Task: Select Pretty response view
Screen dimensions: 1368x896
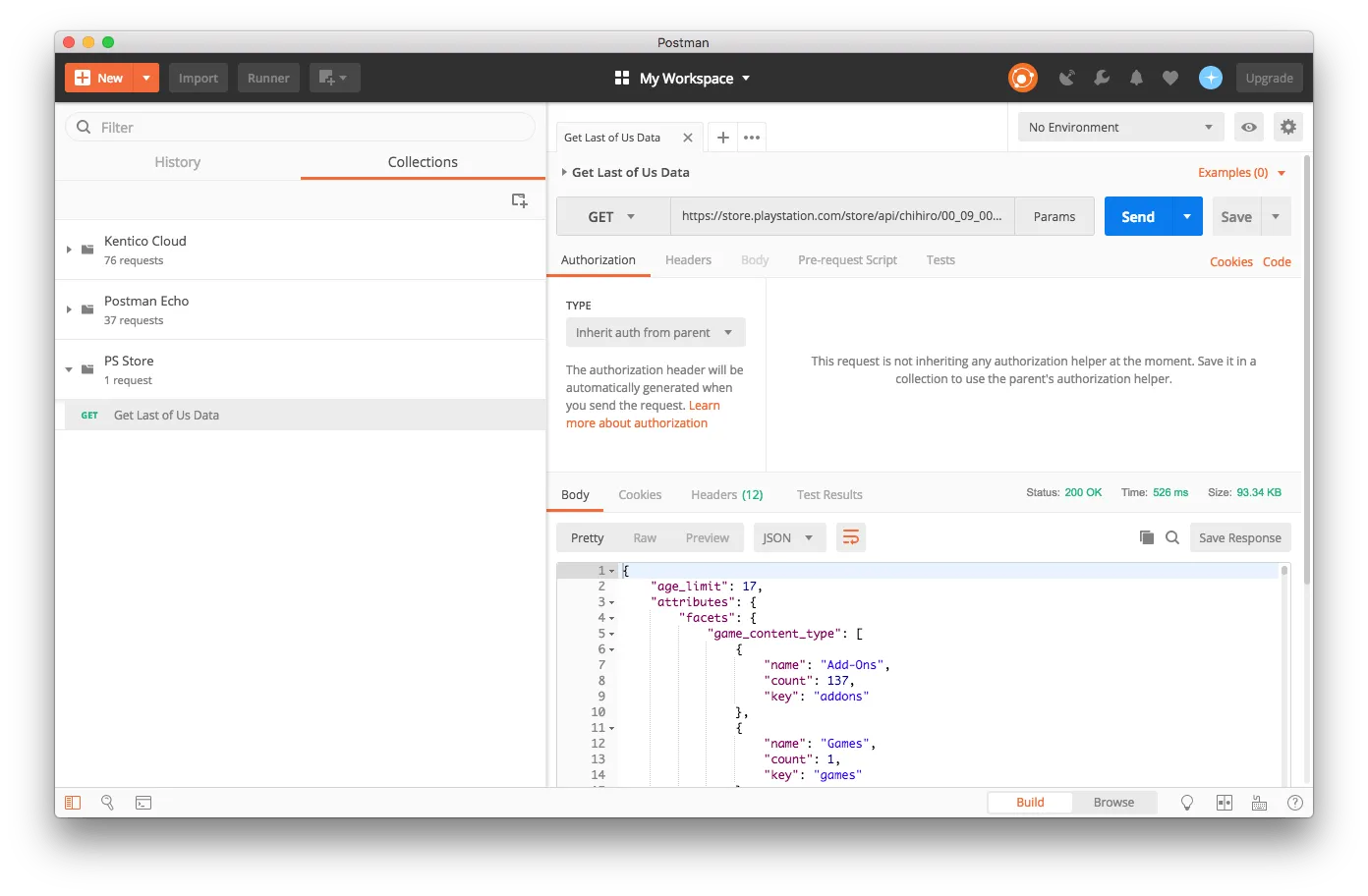Action: (588, 537)
